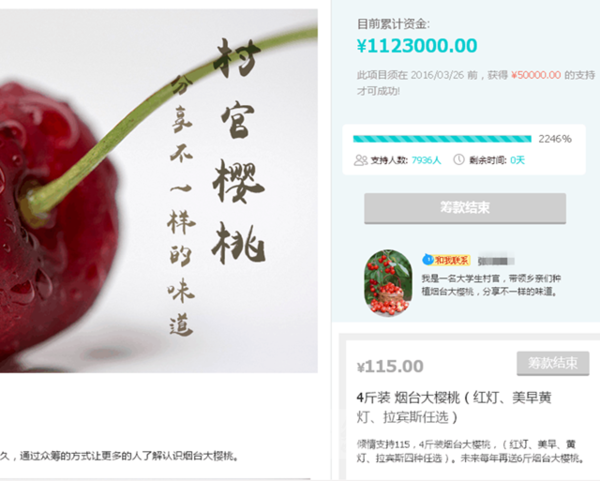Click the ¥50000.00 target amount text
Screen dimensions: 600x481
coord(536,75)
